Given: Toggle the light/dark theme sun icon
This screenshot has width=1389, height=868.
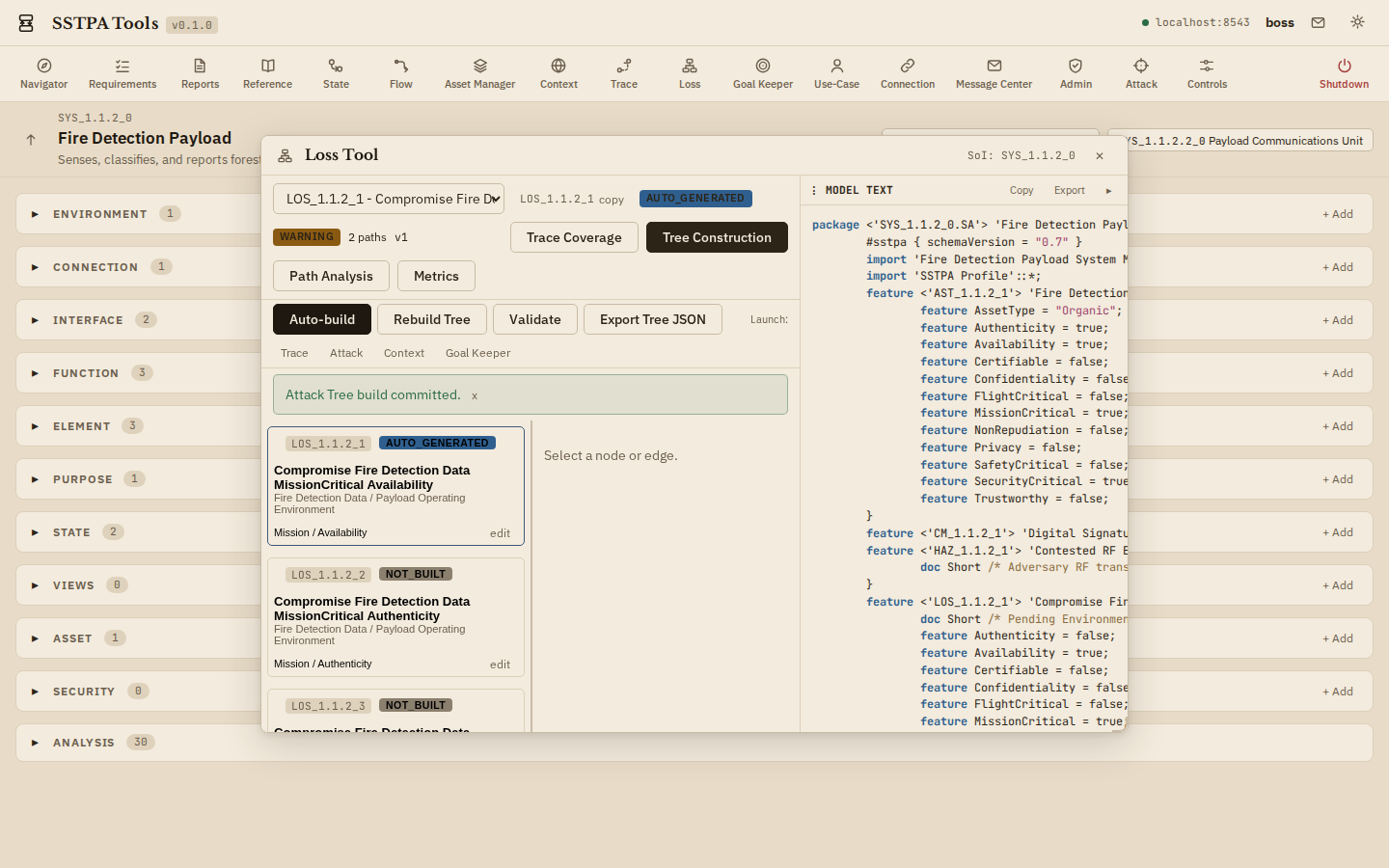Looking at the screenshot, I should [1357, 22].
